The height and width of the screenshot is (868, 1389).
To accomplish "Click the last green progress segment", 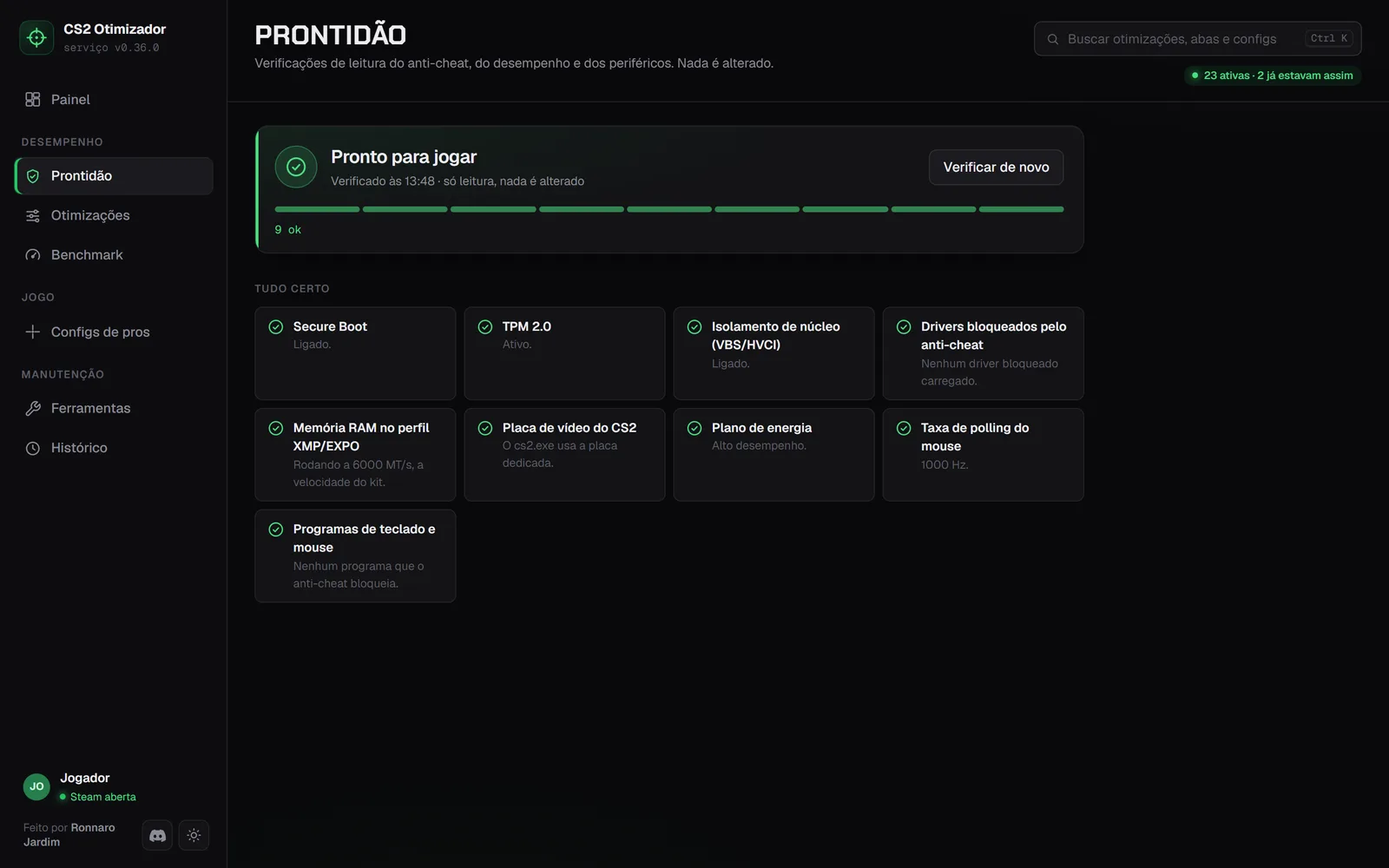I will point(1021,209).
